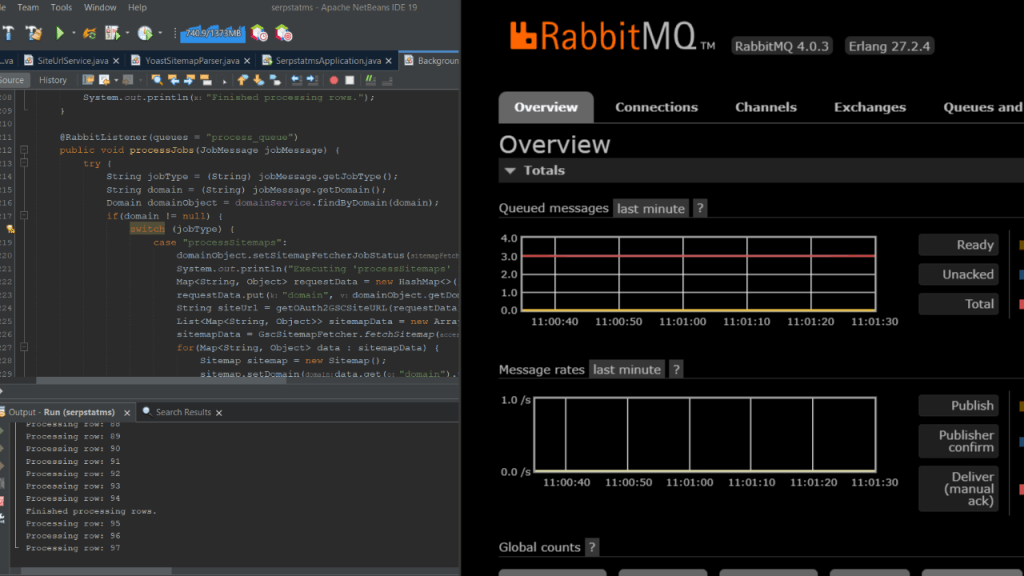Viewport: 1024px width, 576px height.
Task: Click the Global counts help question mark
Action: (592, 547)
